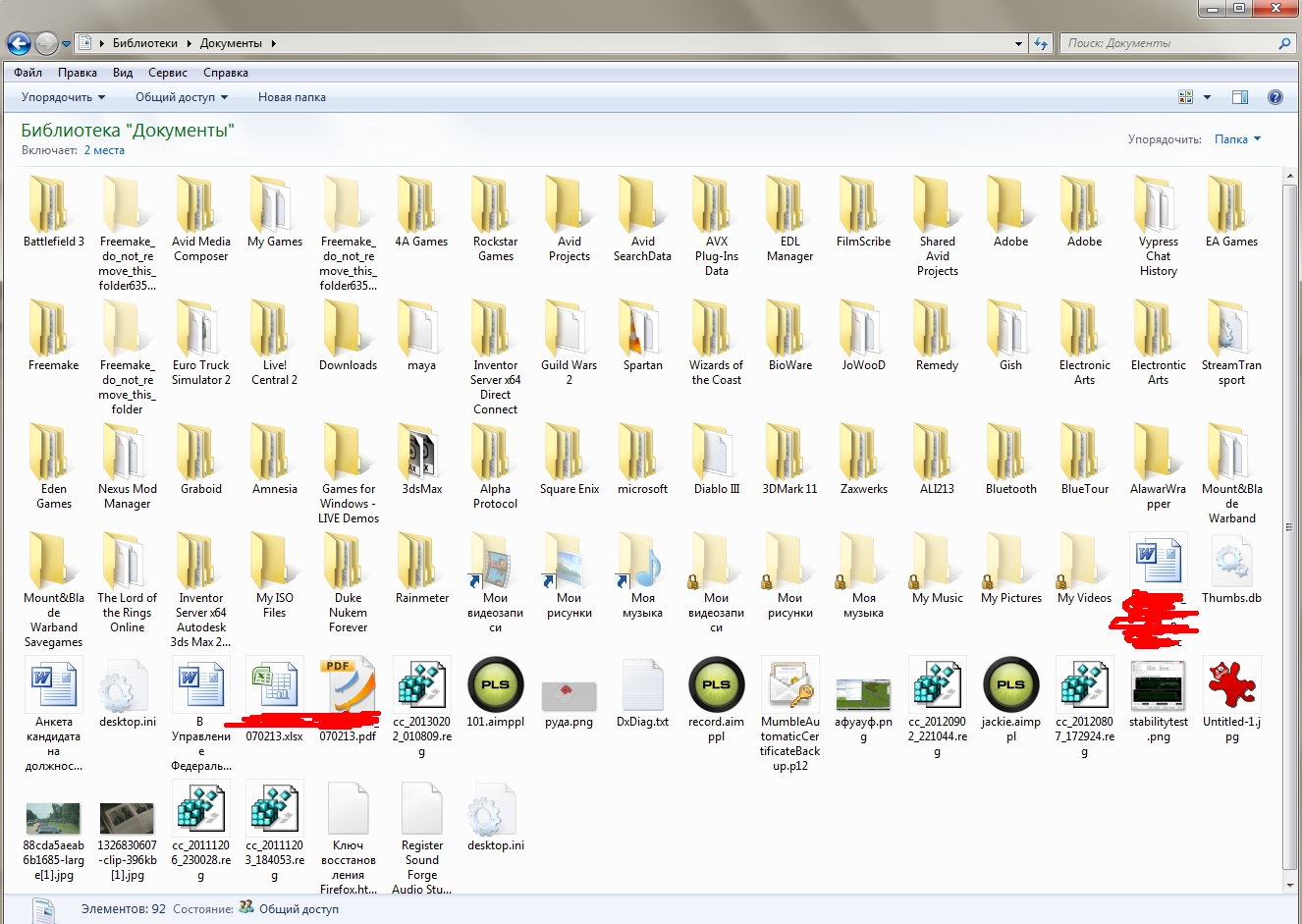Select the Euro Truck Simulator 2 folder

201,342
